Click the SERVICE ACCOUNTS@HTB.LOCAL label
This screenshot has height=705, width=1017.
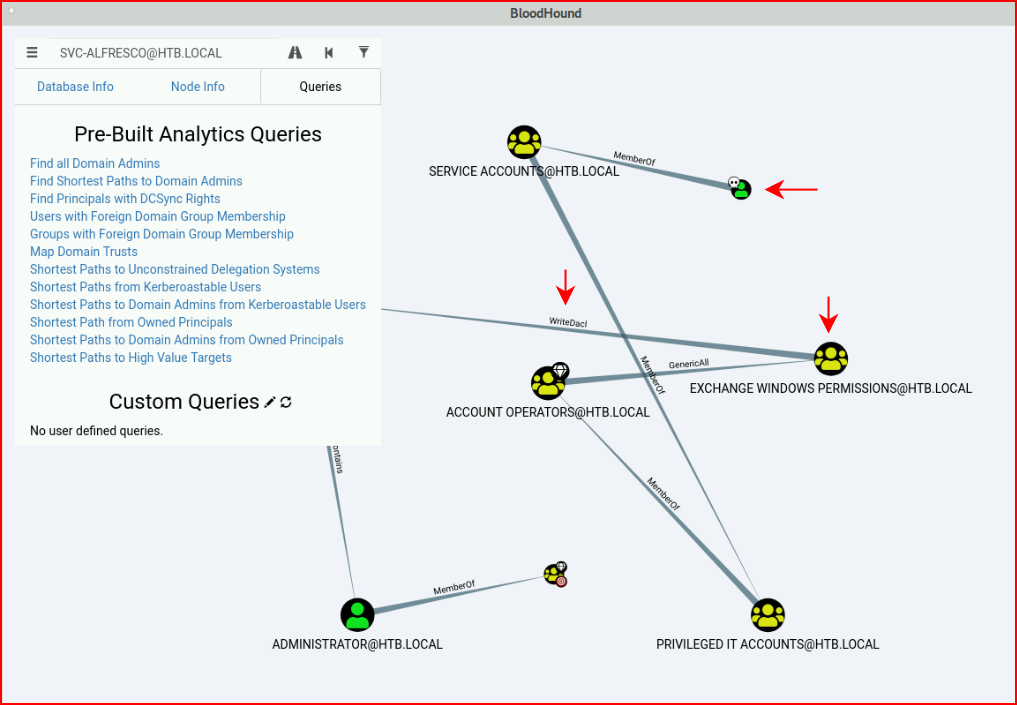[524, 172]
